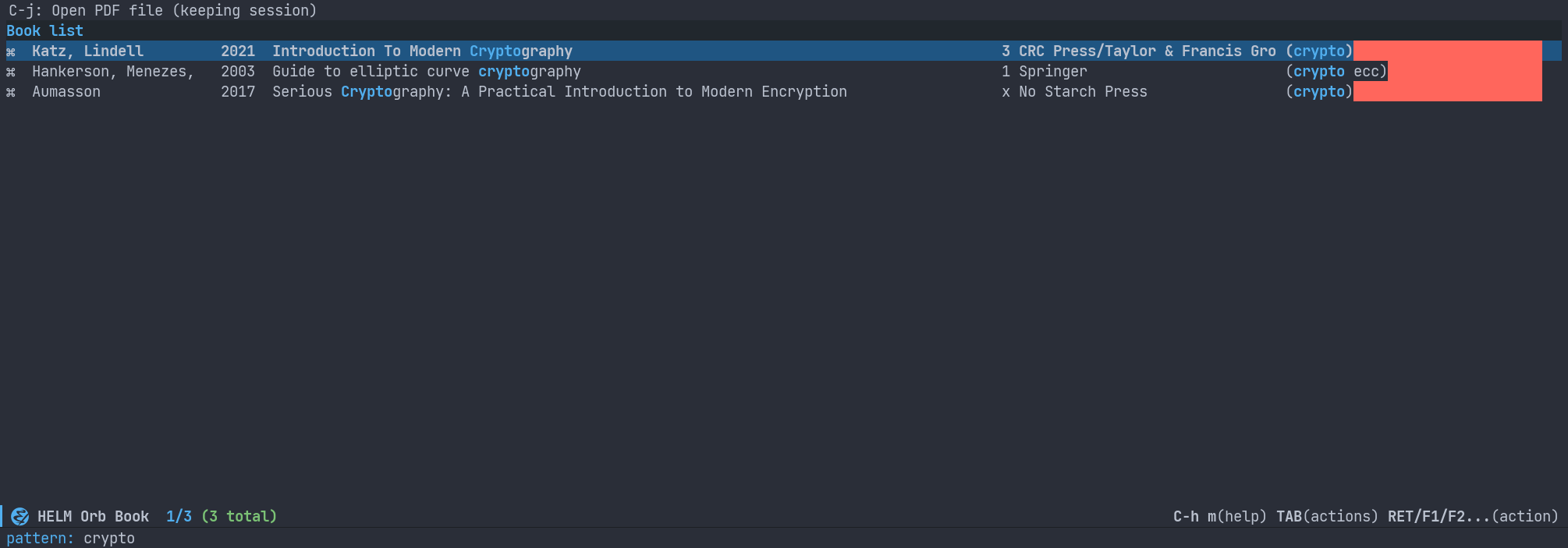Select Guide to elliptic curve cryptography entry

point(783,71)
